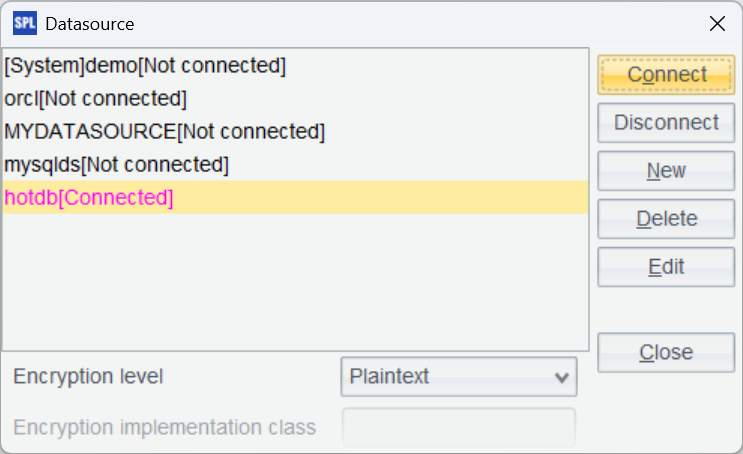Click the Encryption level label

[88, 377]
